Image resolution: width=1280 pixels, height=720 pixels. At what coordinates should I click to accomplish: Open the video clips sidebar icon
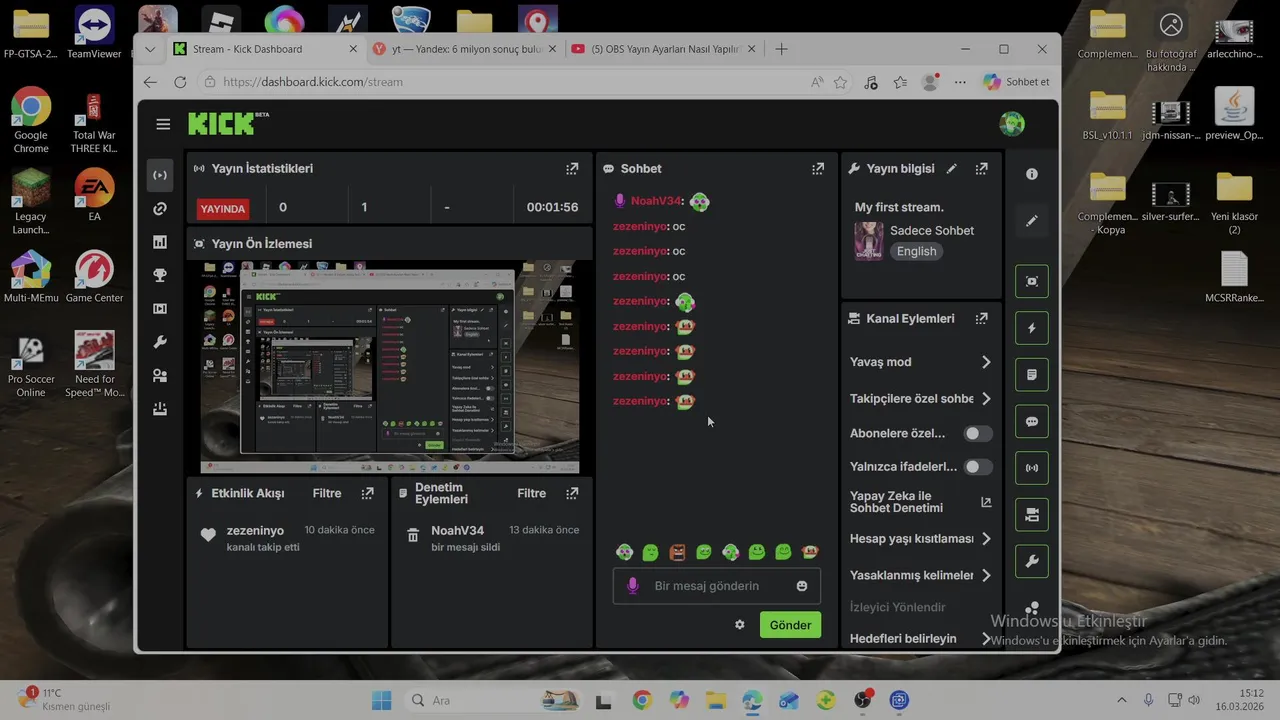point(160,309)
